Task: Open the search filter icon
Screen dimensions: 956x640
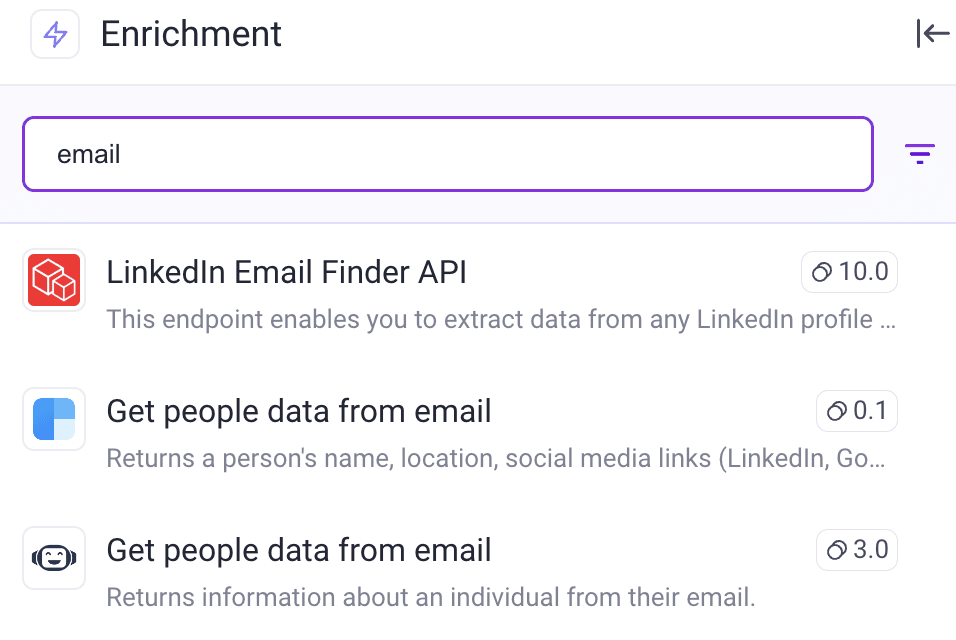Action: (x=920, y=154)
